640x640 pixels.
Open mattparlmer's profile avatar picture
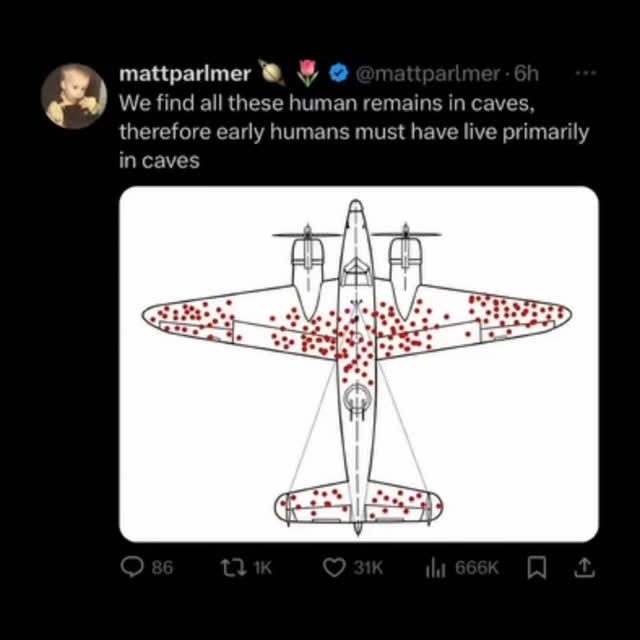pos(73,97)
